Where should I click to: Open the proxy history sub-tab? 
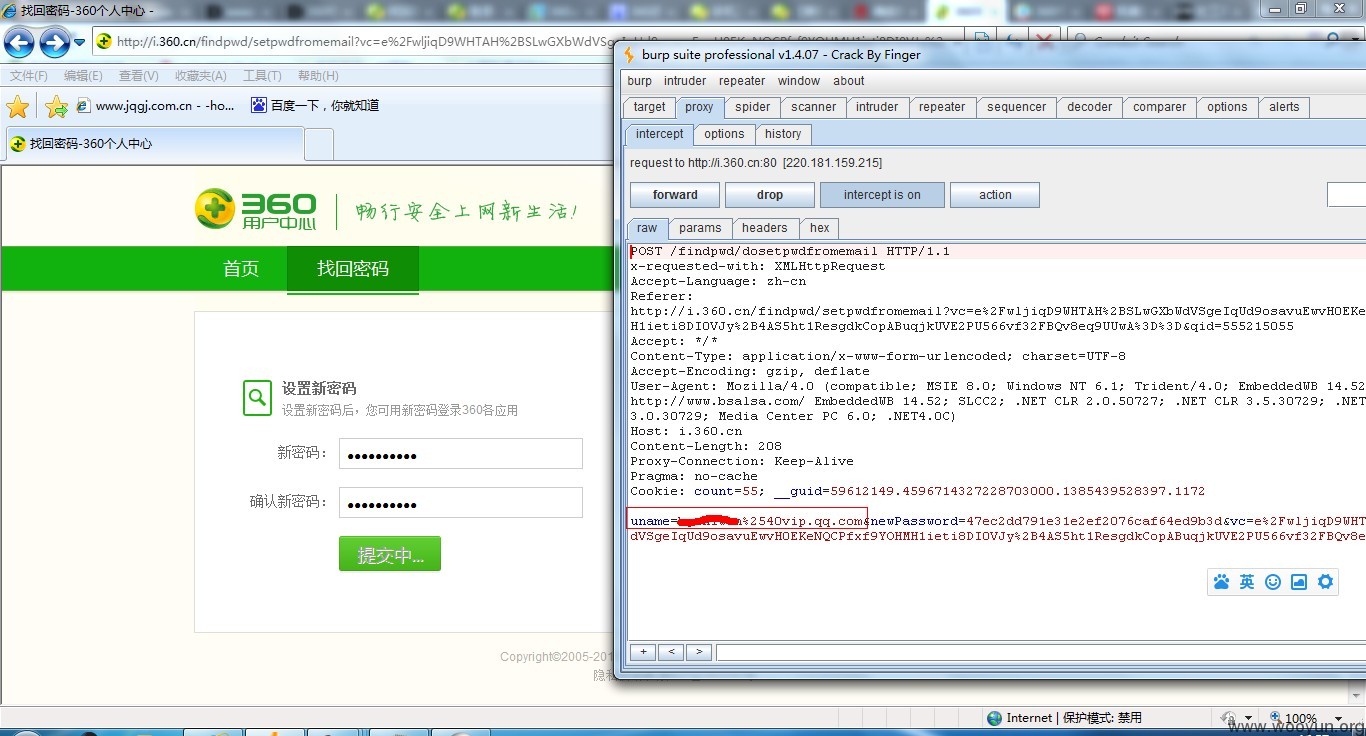pos(783,134)
